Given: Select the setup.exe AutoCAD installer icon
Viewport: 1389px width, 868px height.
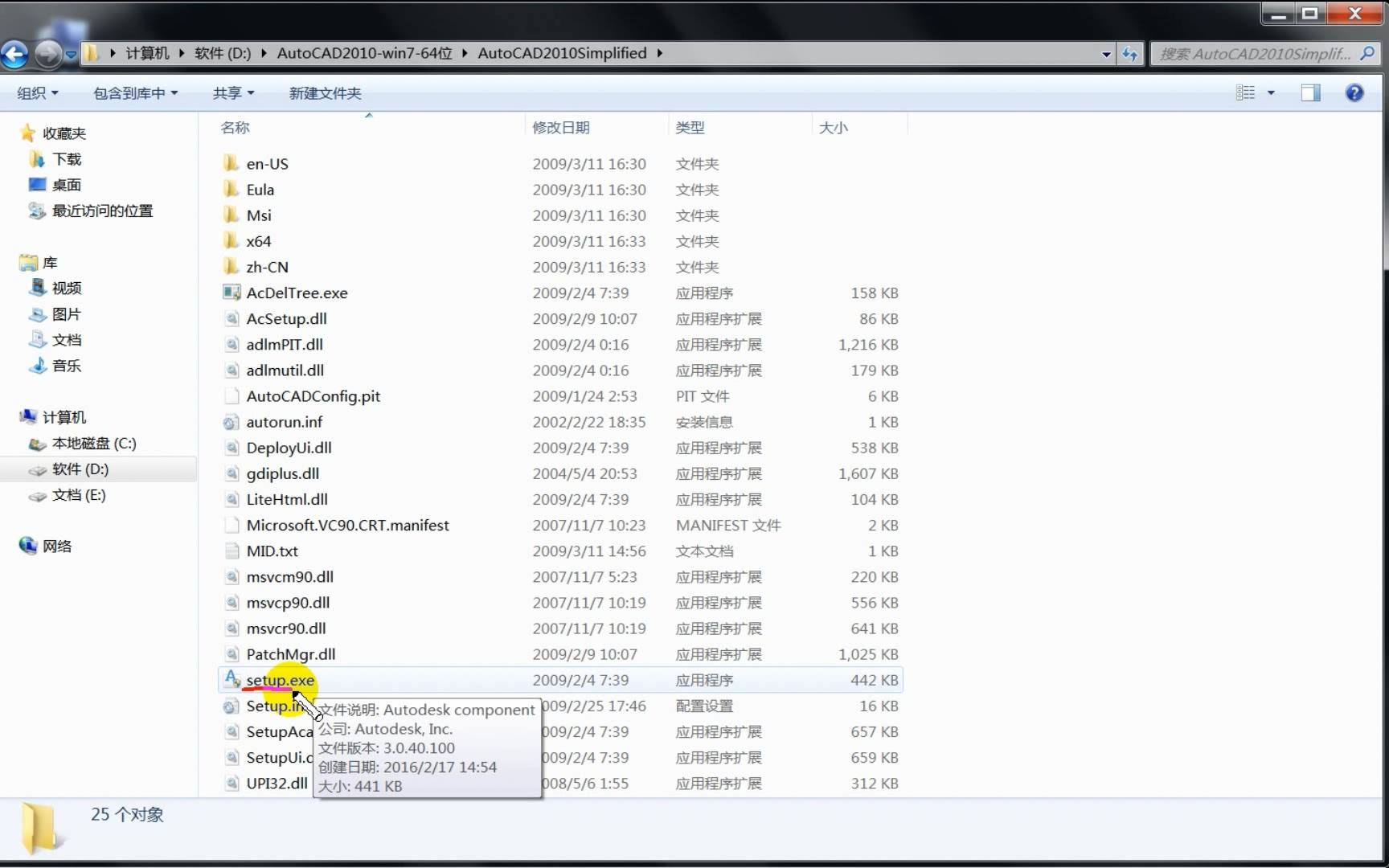Looking at the screenshot, I should pyautogui.click(x=231, y=680).
